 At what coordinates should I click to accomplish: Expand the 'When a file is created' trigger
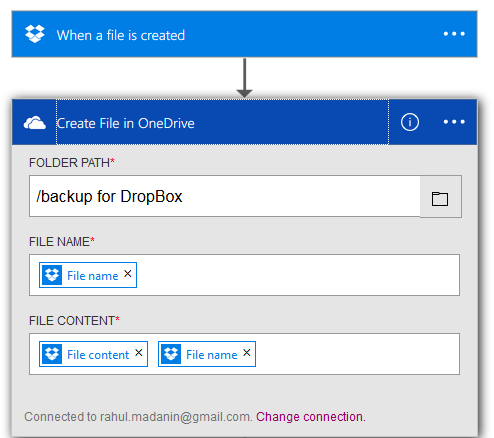[x=244, y=34]
